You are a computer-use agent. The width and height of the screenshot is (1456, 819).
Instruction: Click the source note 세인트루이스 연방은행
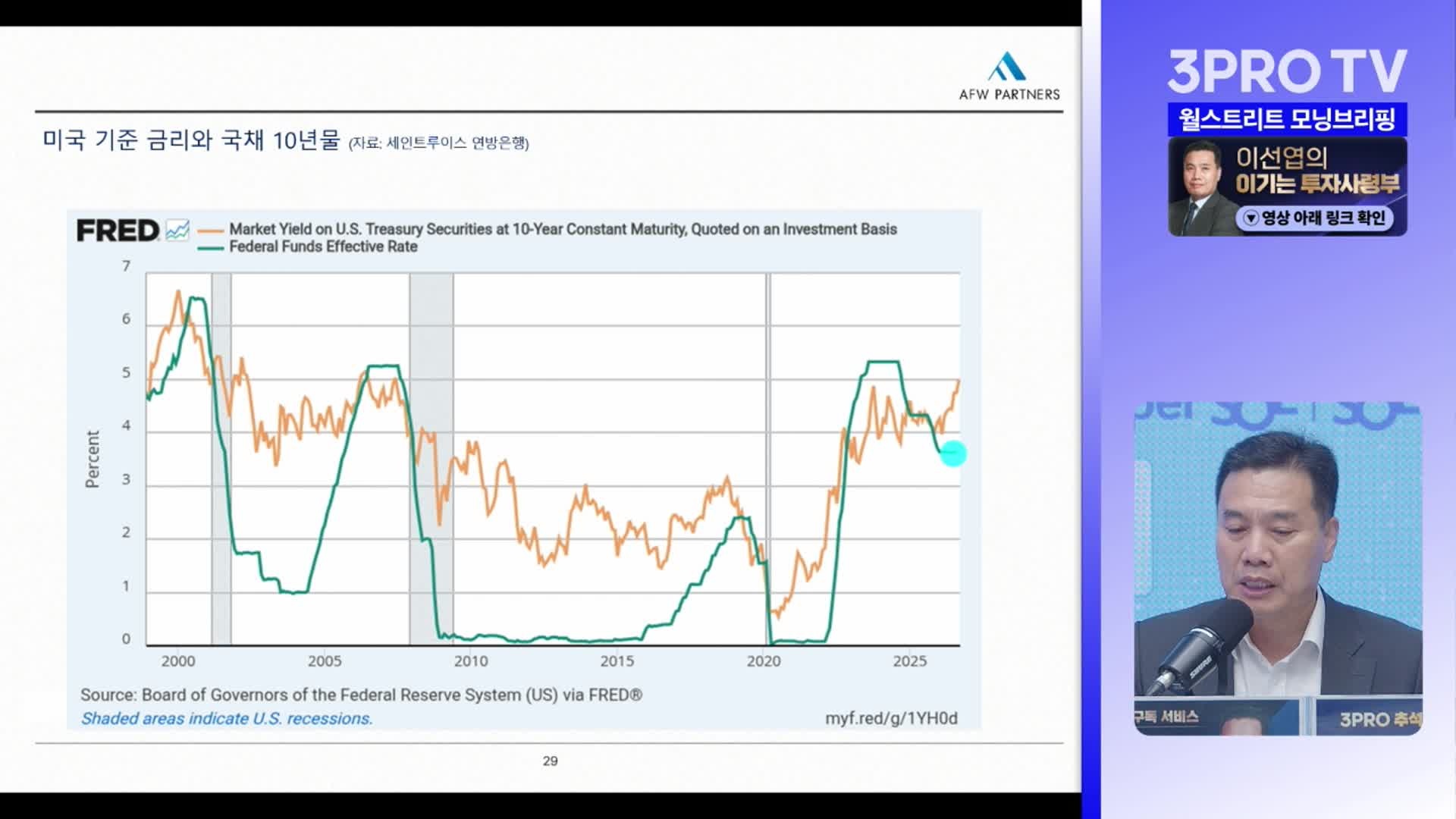click(x=439, y=143)
